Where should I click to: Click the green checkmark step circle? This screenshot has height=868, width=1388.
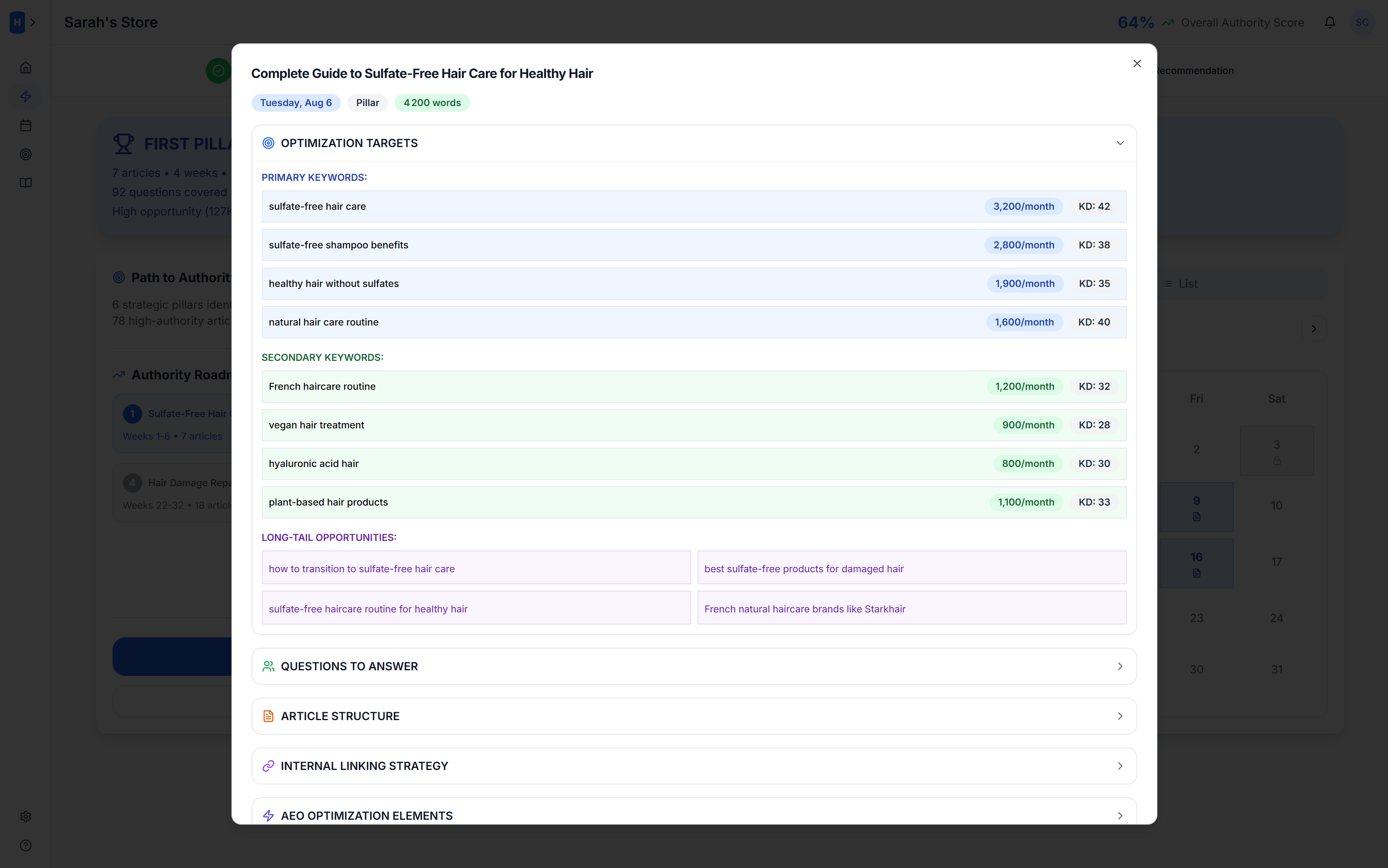pos(218,71)
